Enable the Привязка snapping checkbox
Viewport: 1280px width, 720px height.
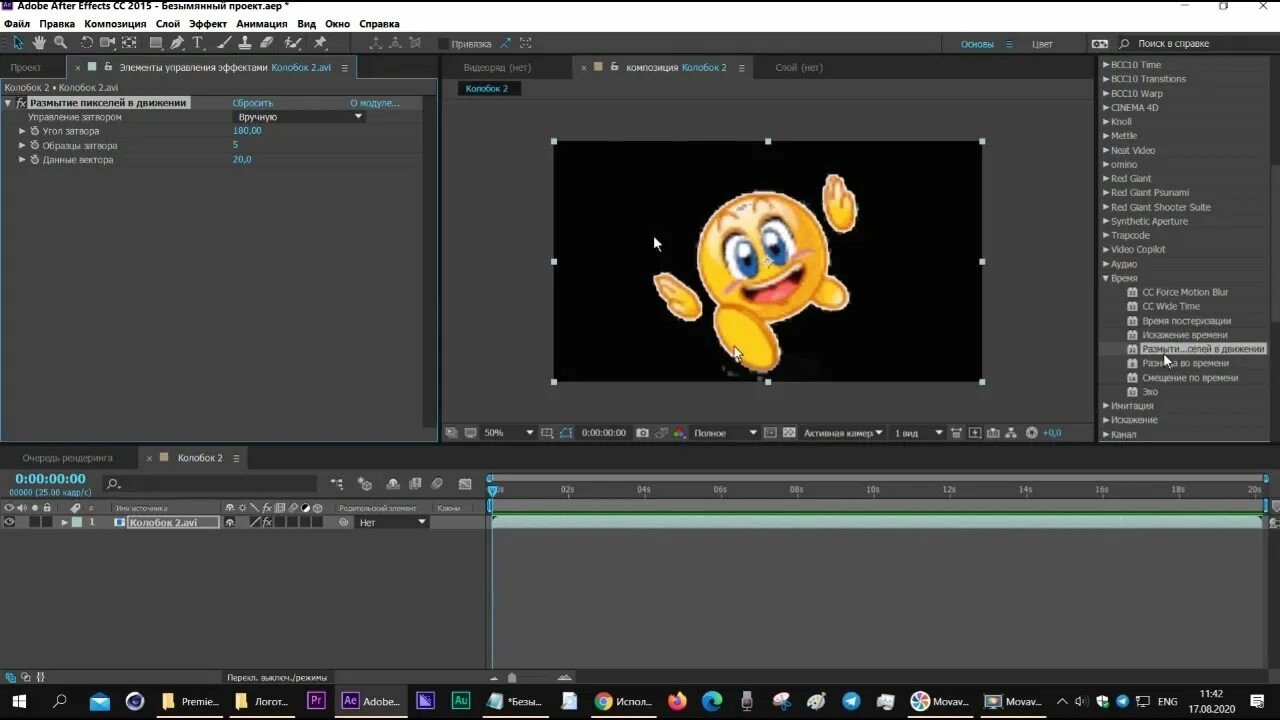point(444,44)
